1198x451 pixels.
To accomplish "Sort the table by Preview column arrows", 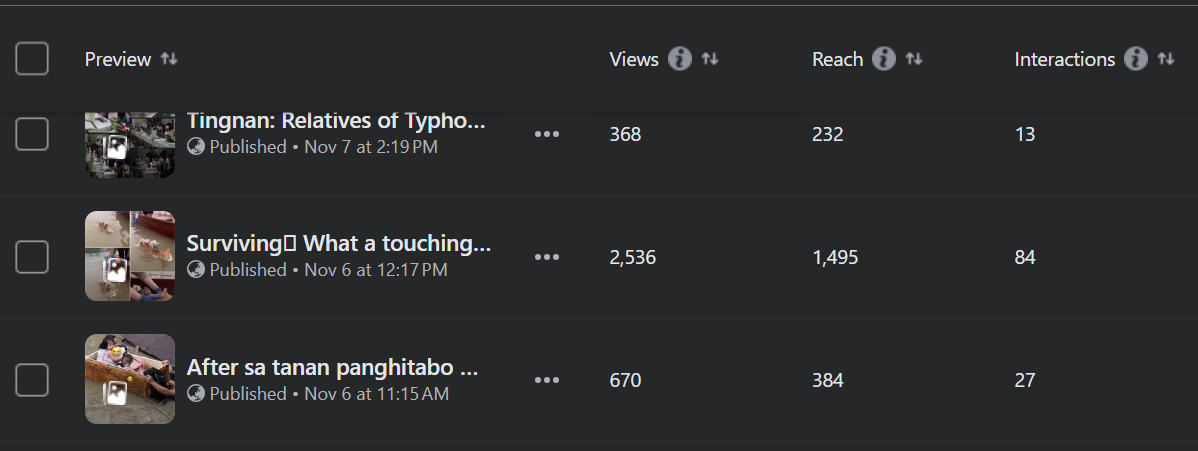I will [x=169, y=59].
